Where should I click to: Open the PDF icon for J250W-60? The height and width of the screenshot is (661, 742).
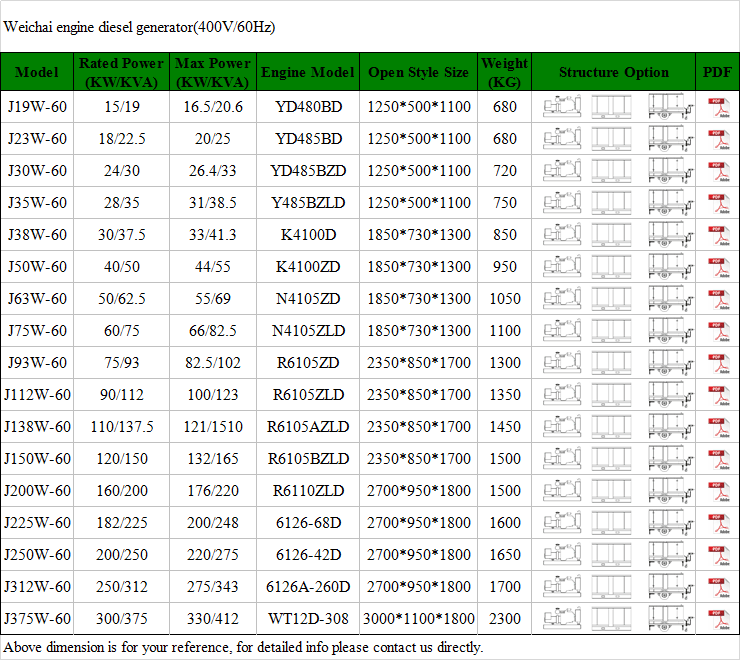click(719, 555)
